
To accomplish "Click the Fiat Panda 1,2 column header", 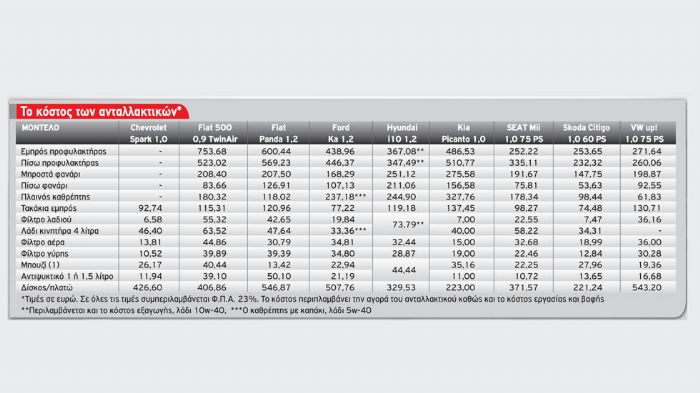I will tap(278, 133).
